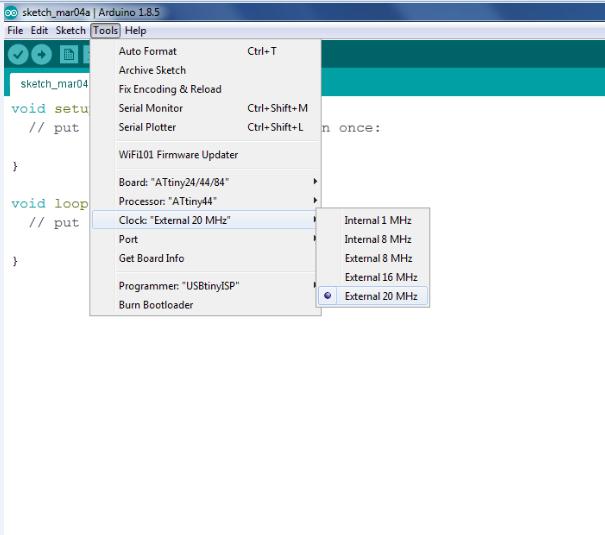Click Get Board Info
Image resolution: width=605 pixels, height=535 pixels.
pyautogui.click(x=206, y=258)
